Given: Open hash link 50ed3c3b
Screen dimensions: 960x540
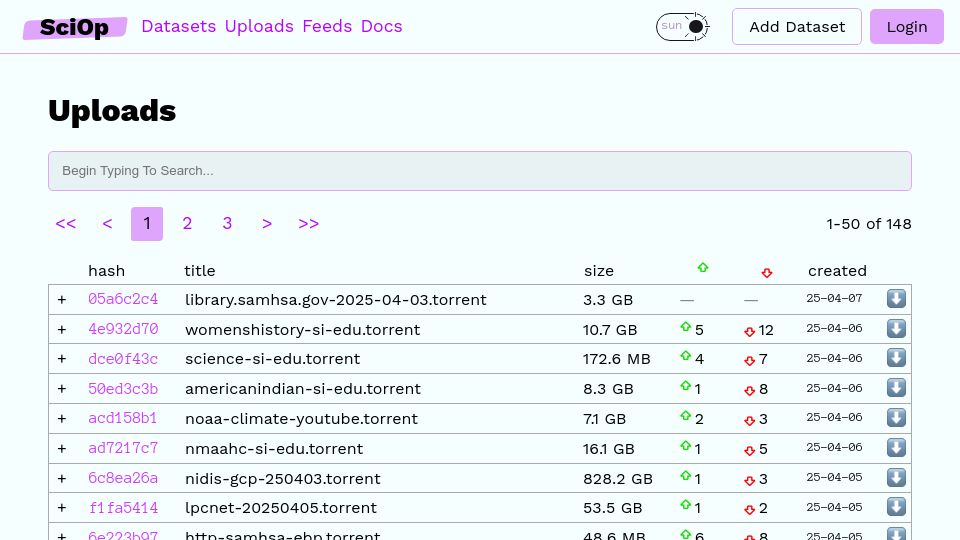Looking at the screenshot, I should (123, 389).
